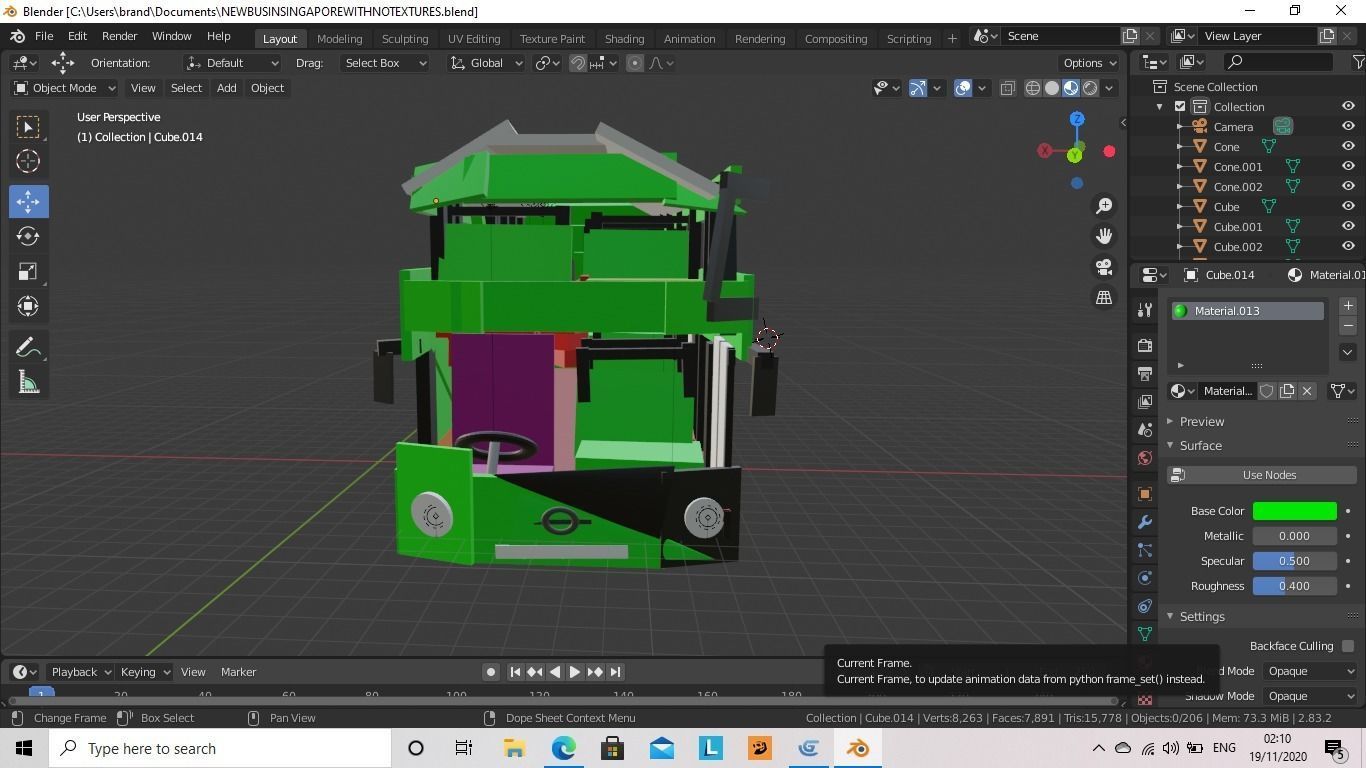Enable Backface Culling checkbox

point(1348,646)
